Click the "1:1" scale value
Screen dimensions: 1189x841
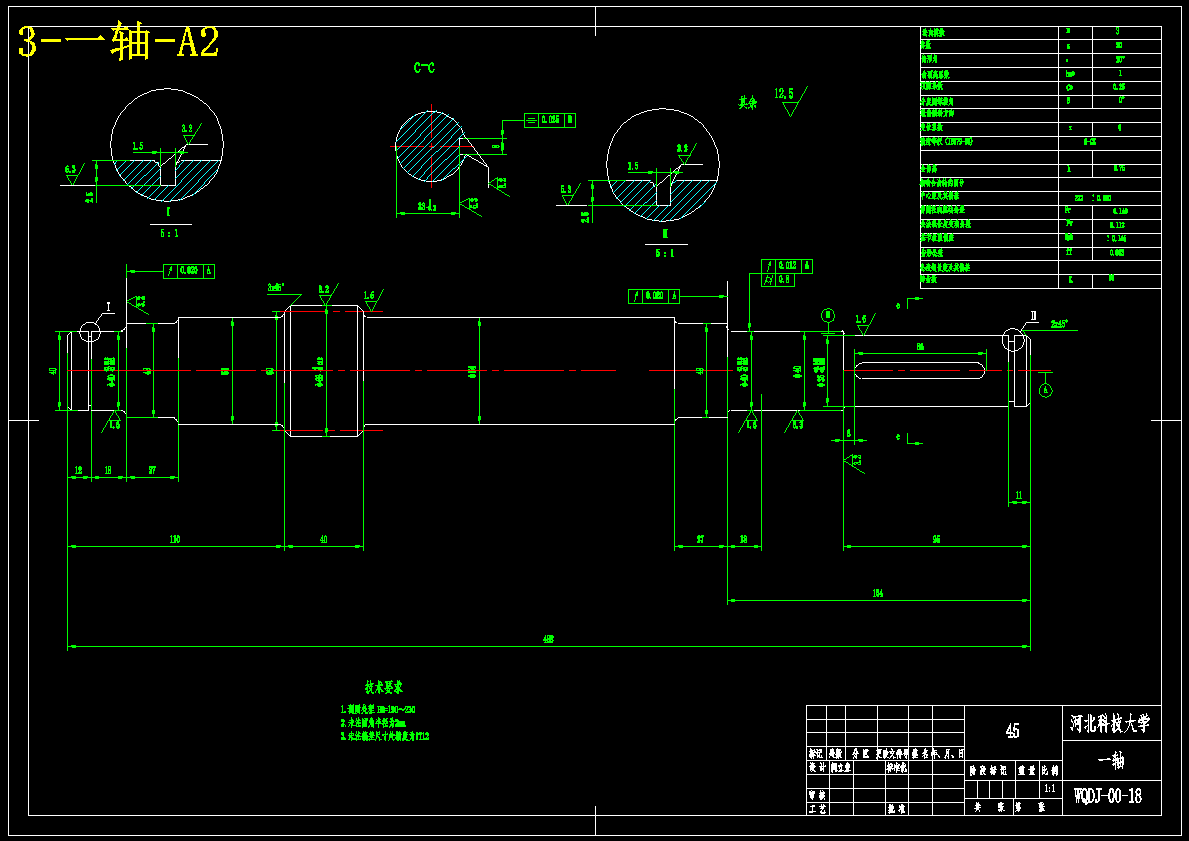coord(1049,789)
